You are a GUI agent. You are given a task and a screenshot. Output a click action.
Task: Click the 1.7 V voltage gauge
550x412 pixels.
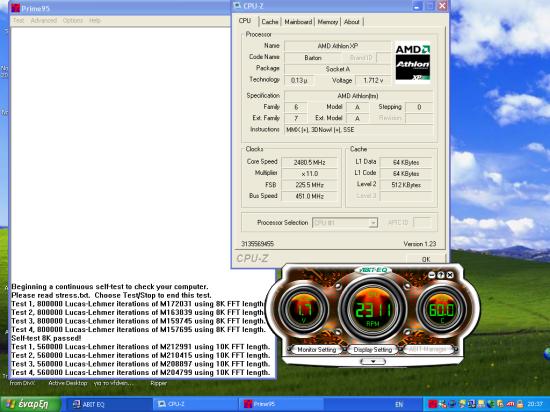tap(304, 310)
